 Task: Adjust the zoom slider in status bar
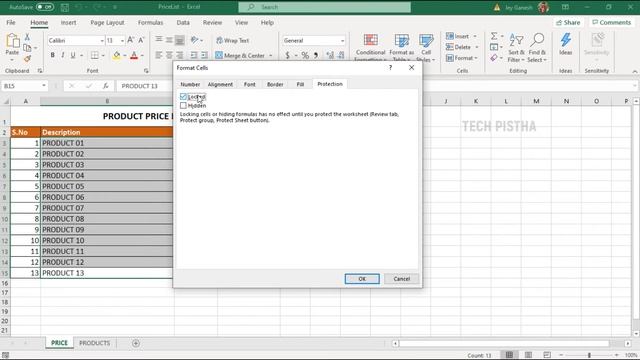(x=589, y=355)
